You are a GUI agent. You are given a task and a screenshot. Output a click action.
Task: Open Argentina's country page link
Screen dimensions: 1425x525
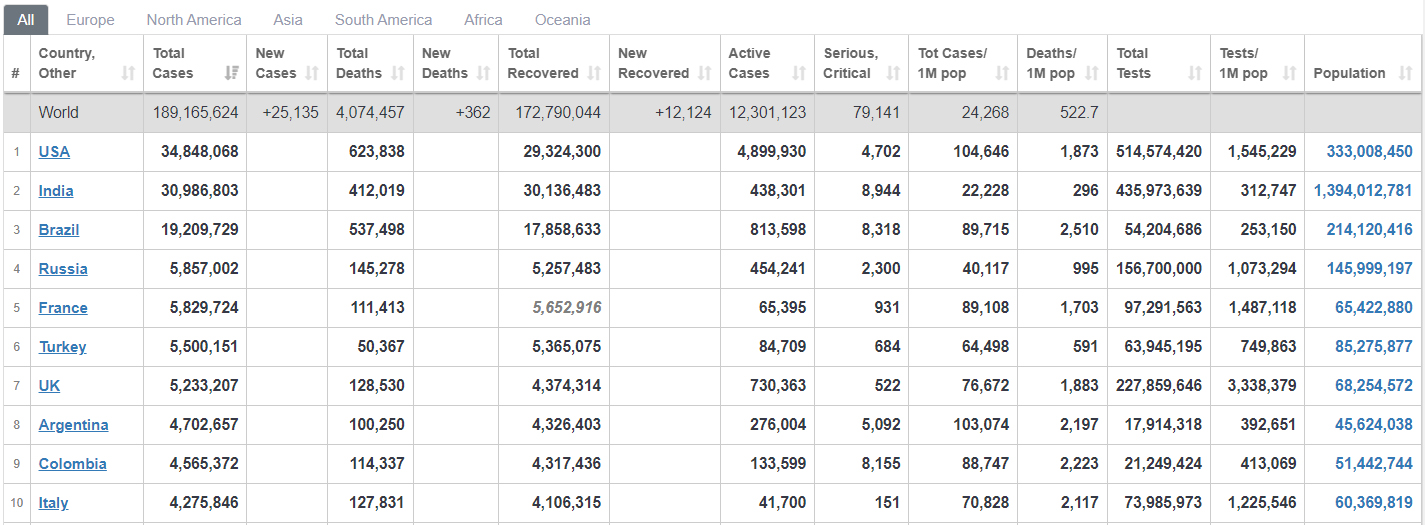point(73,425)
